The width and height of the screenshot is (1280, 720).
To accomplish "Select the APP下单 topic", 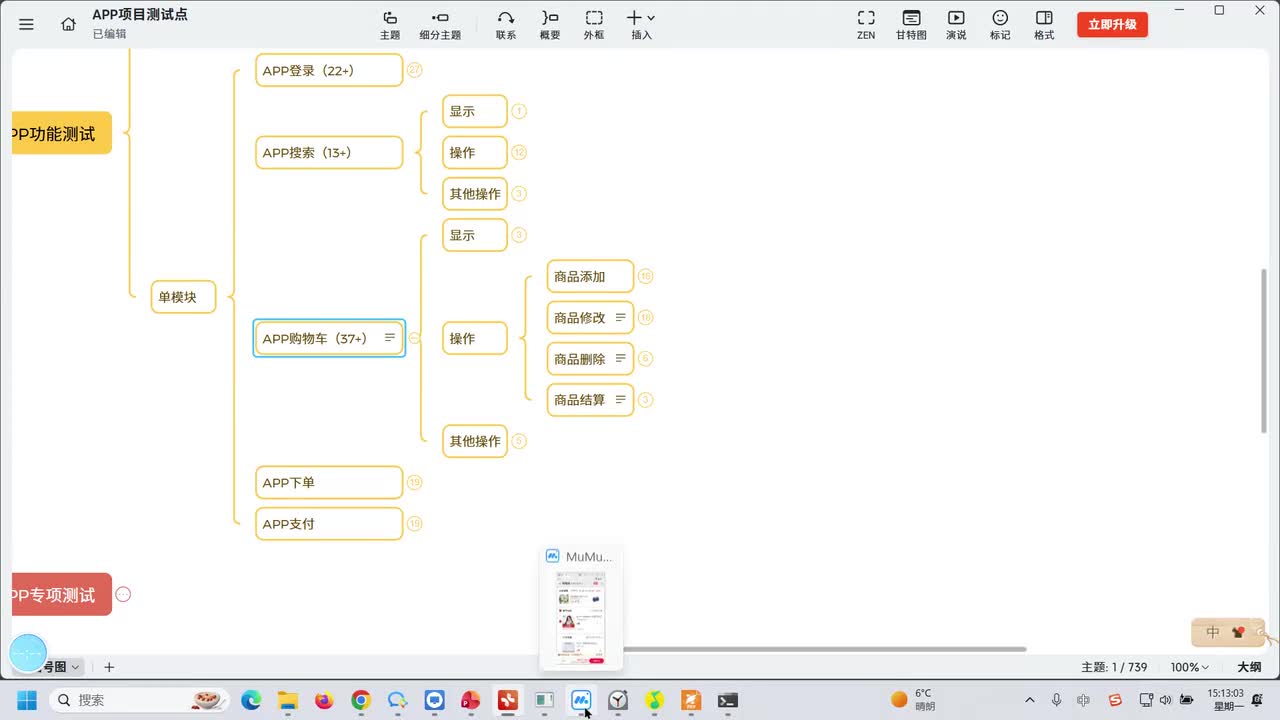I will (x=329, y=482).
